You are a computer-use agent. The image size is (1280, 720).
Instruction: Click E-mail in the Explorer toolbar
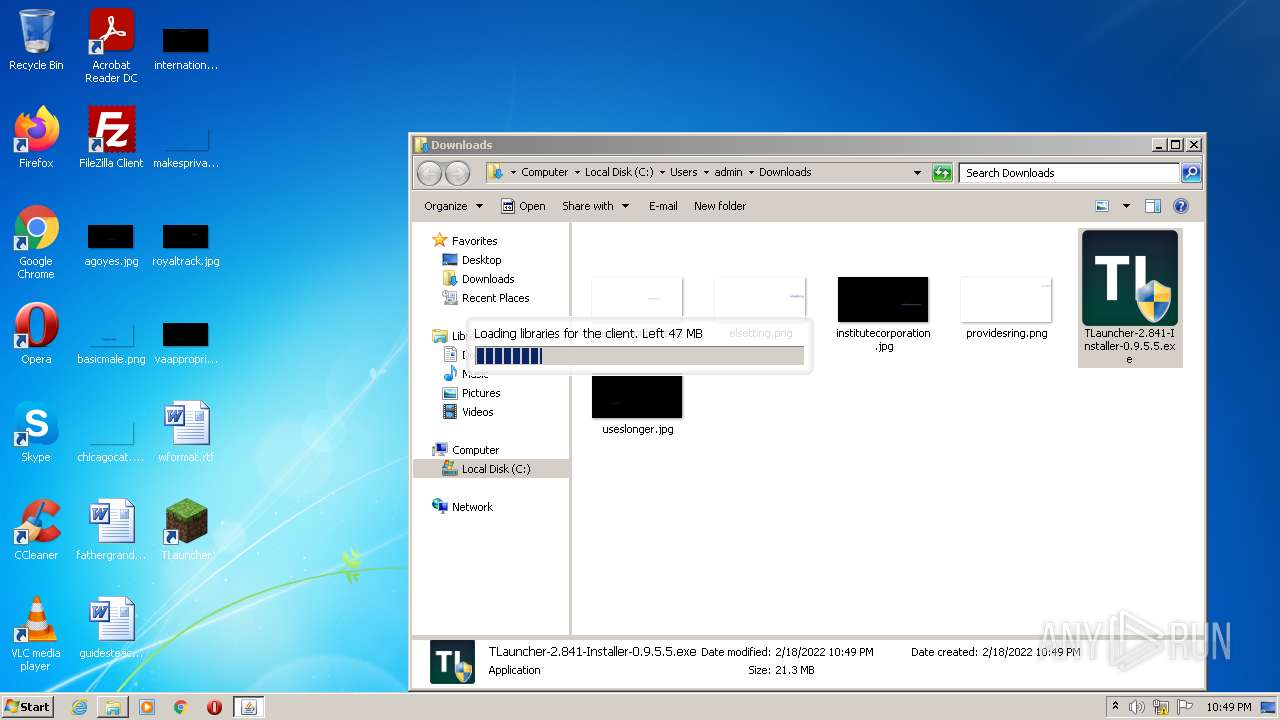pos(663,206)
